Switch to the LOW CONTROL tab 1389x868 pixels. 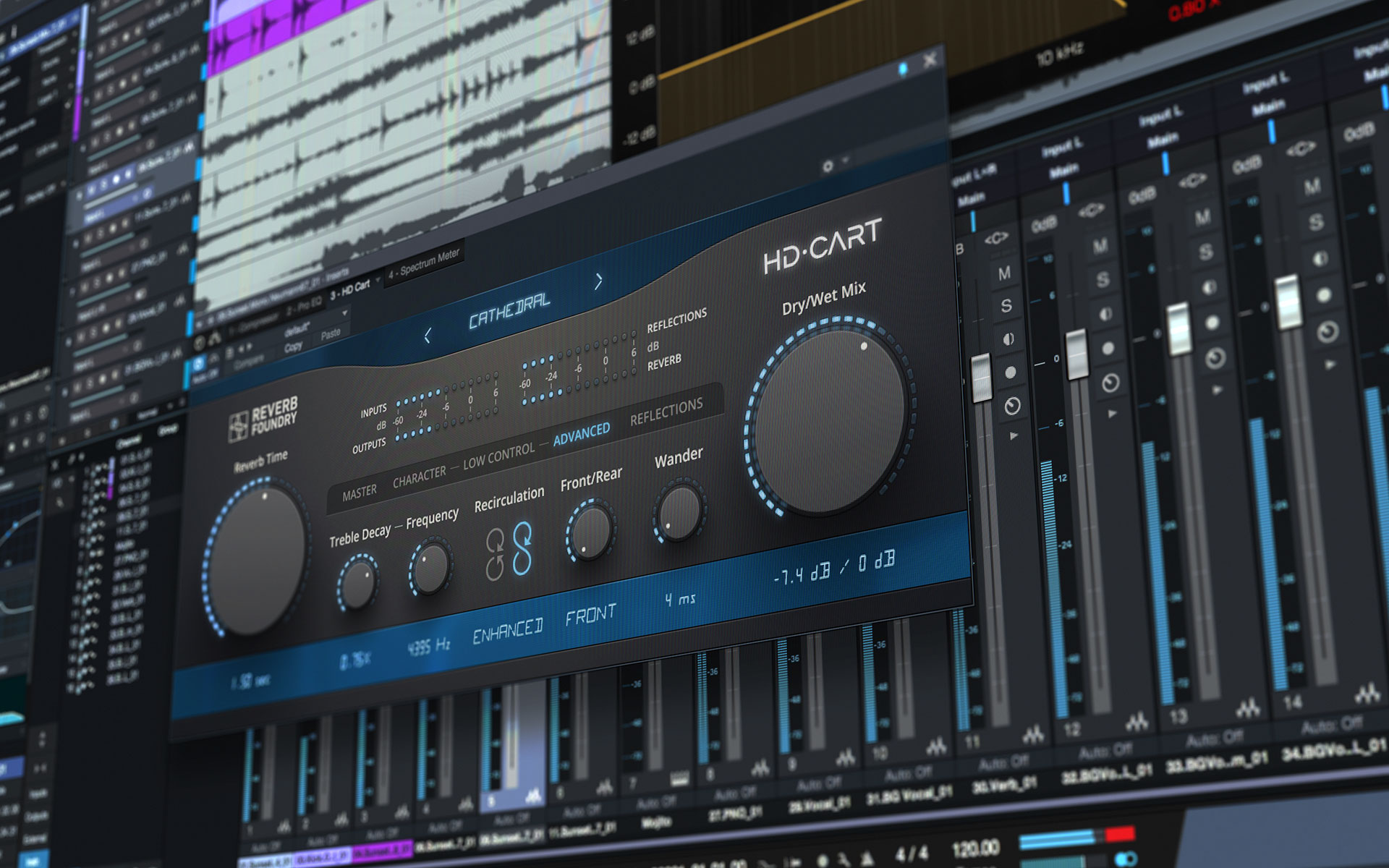tap(498, 456)
